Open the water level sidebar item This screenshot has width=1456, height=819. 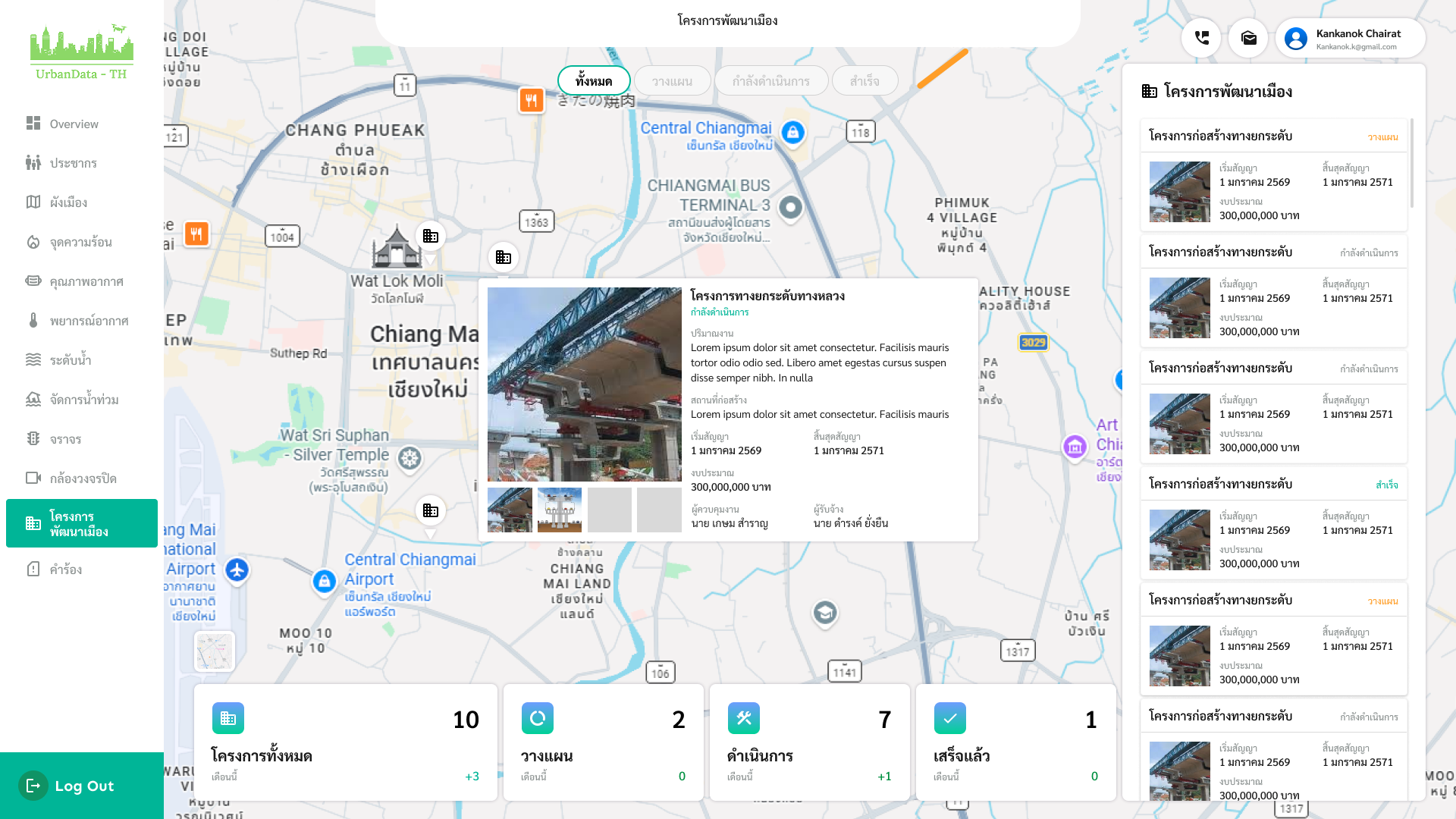pos(70,360)
